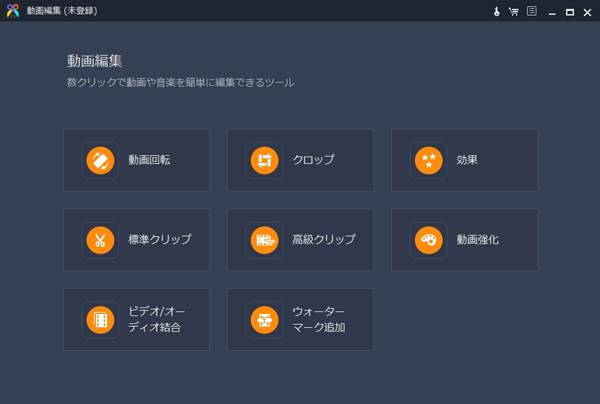Close the 動画編集 window
Viewport: 600px width, 404px height.
587,12
